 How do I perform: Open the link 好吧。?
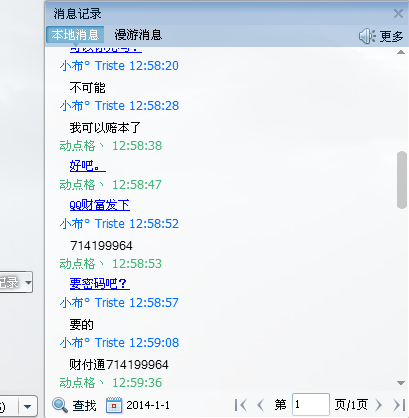point(88,165)
